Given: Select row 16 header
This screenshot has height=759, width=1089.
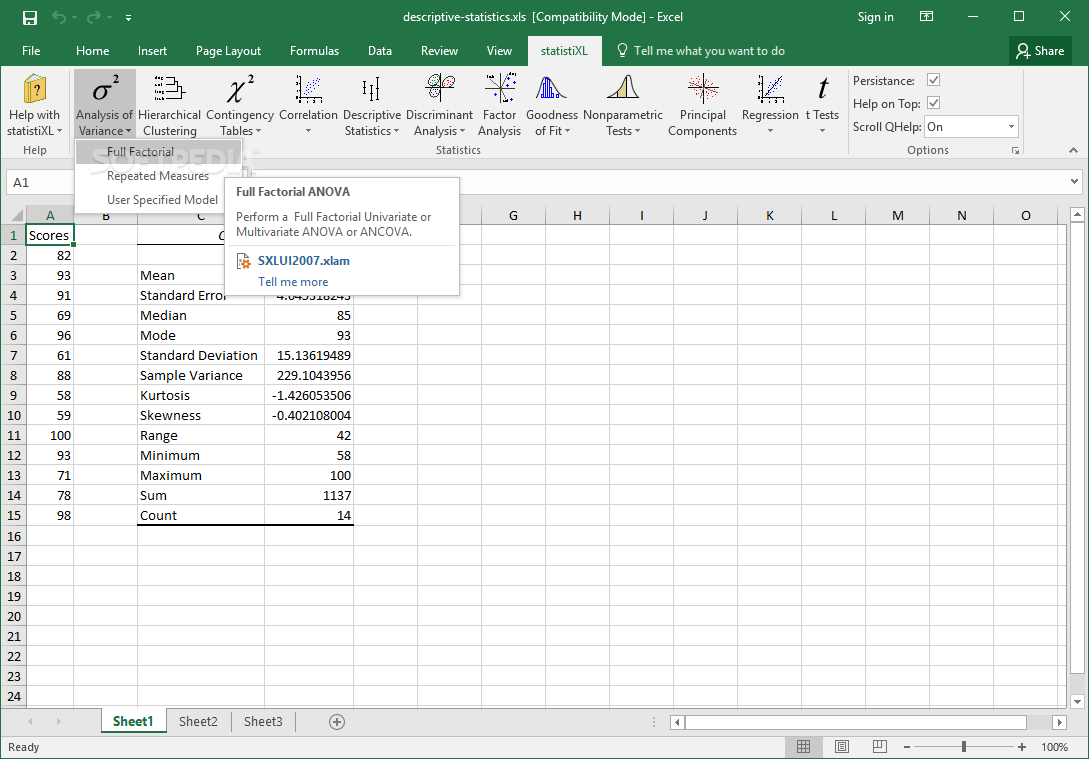Looking at the screenshot, I should (x=13, y=536).
